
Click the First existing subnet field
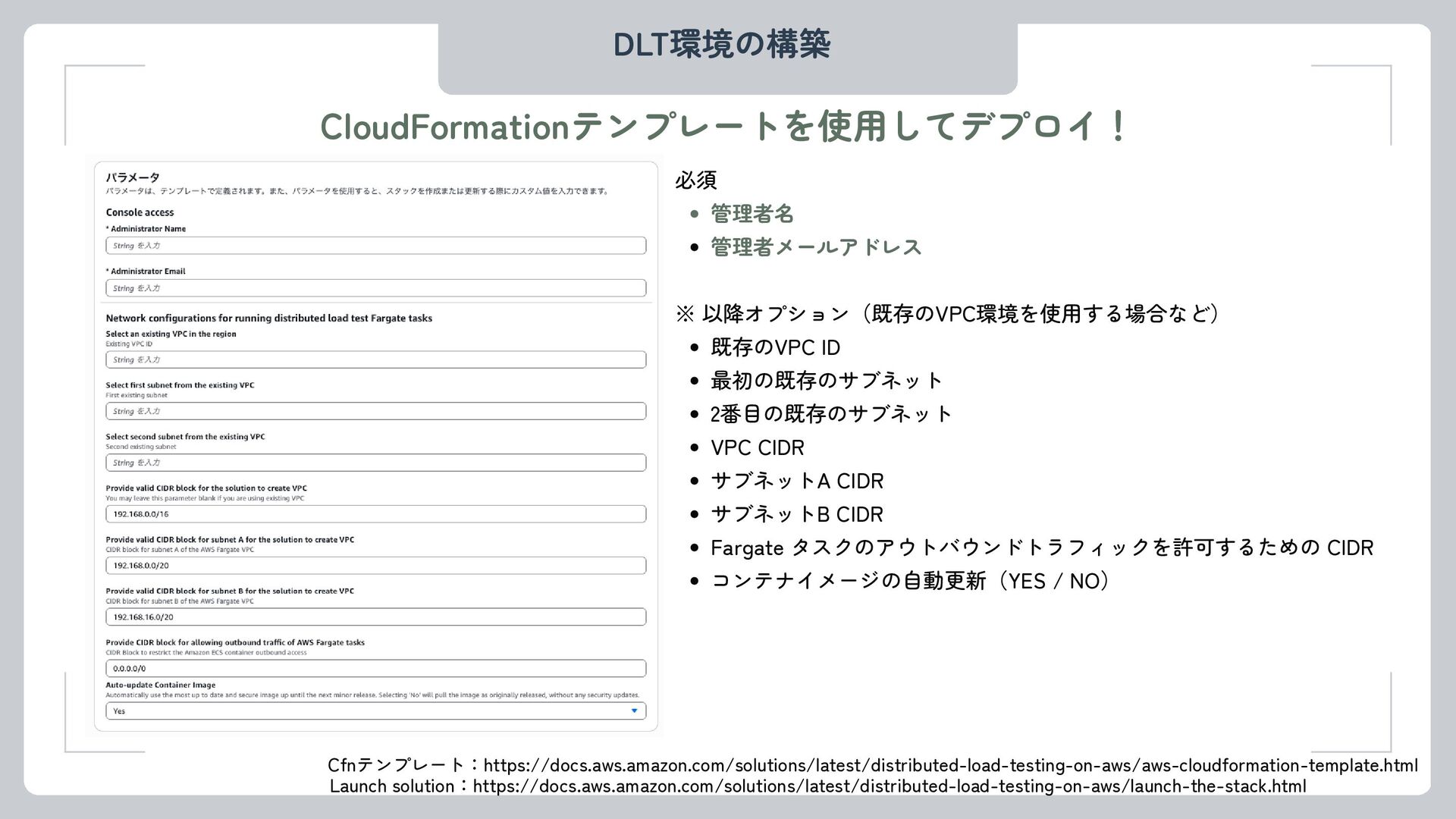click(375, 411)
